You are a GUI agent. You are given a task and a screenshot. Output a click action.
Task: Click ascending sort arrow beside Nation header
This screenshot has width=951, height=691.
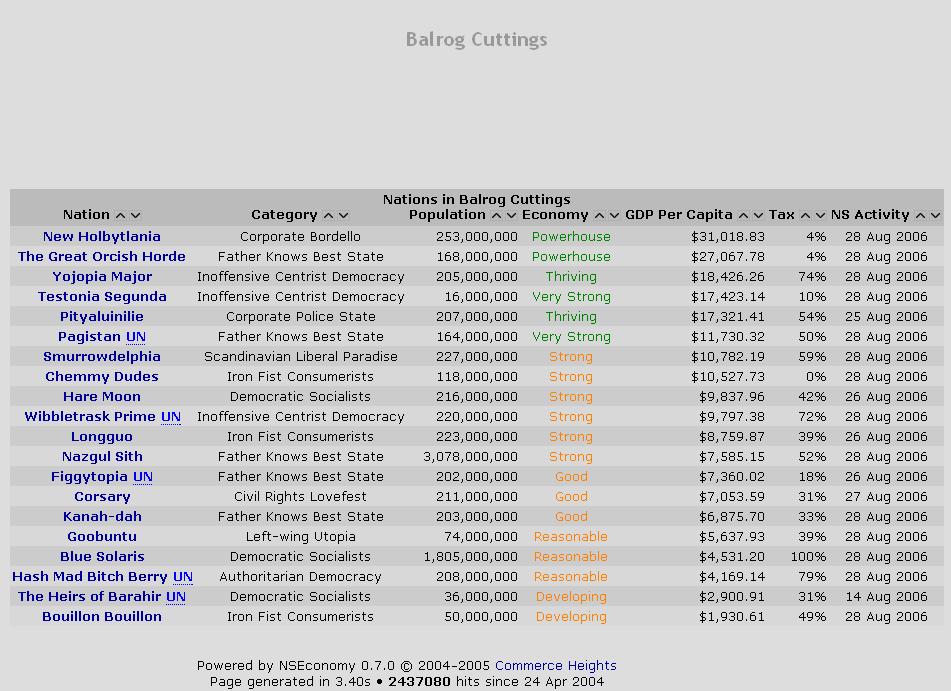coord(120,216)
